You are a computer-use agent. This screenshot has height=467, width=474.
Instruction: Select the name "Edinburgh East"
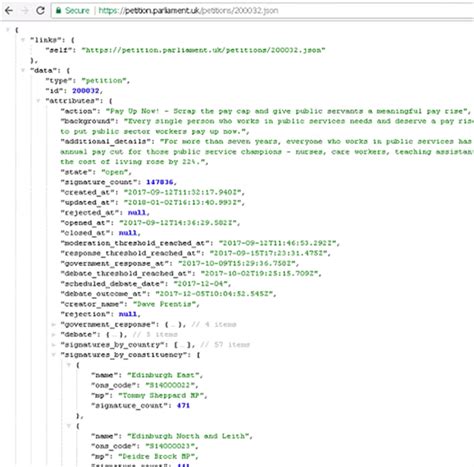pyautogui.click(x=164, y=375)
